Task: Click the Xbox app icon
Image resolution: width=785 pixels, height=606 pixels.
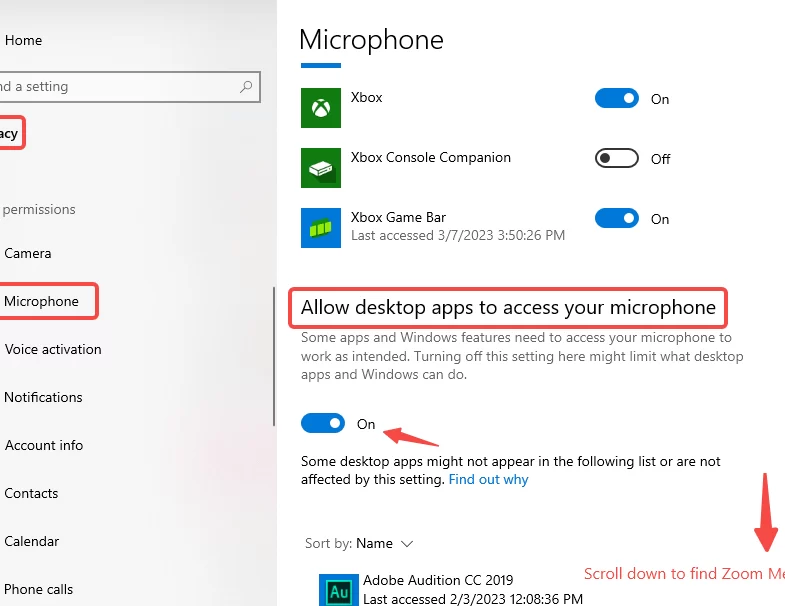Action: [320, 108]
